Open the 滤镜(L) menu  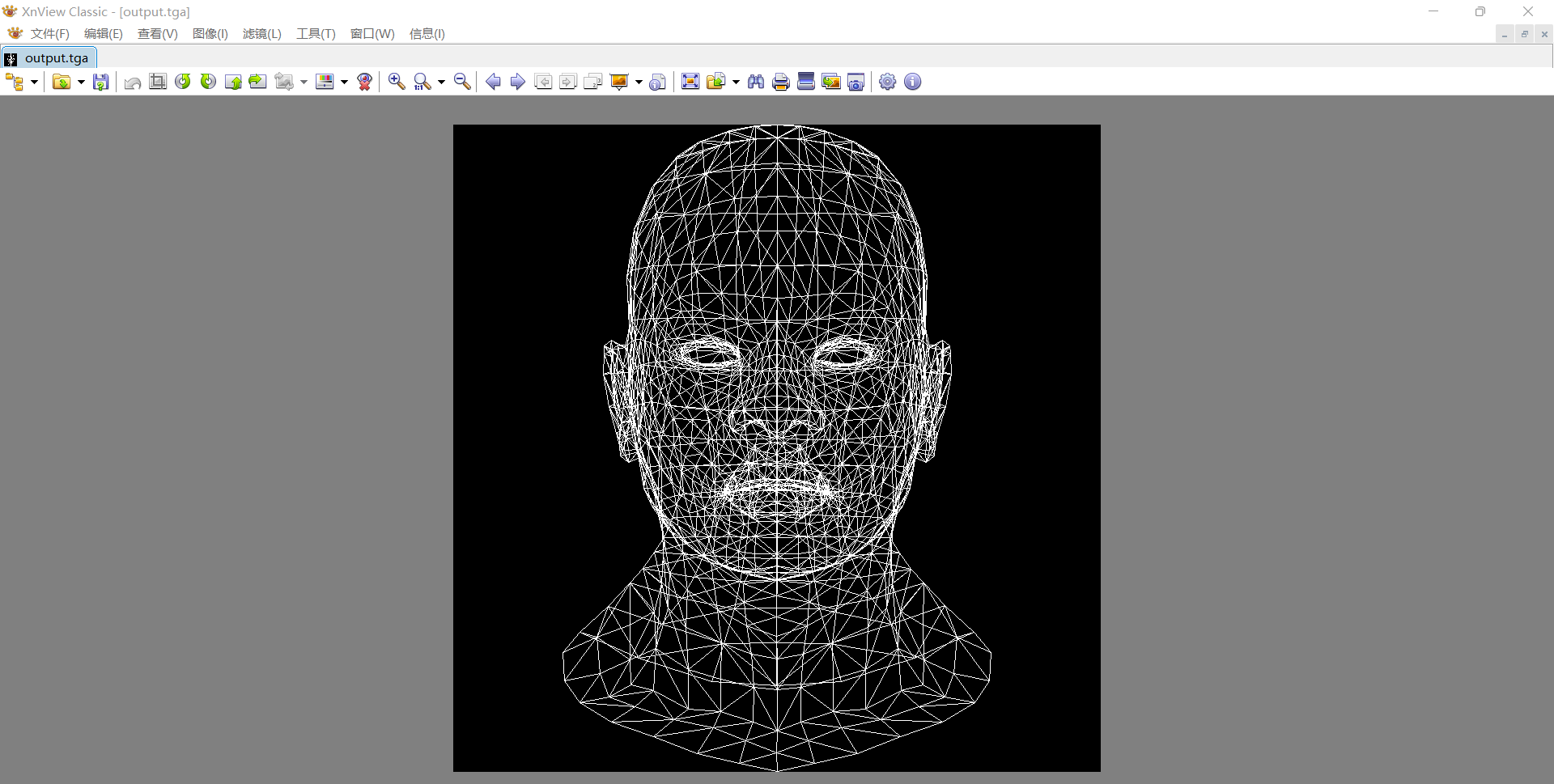[x=261, y=34]
